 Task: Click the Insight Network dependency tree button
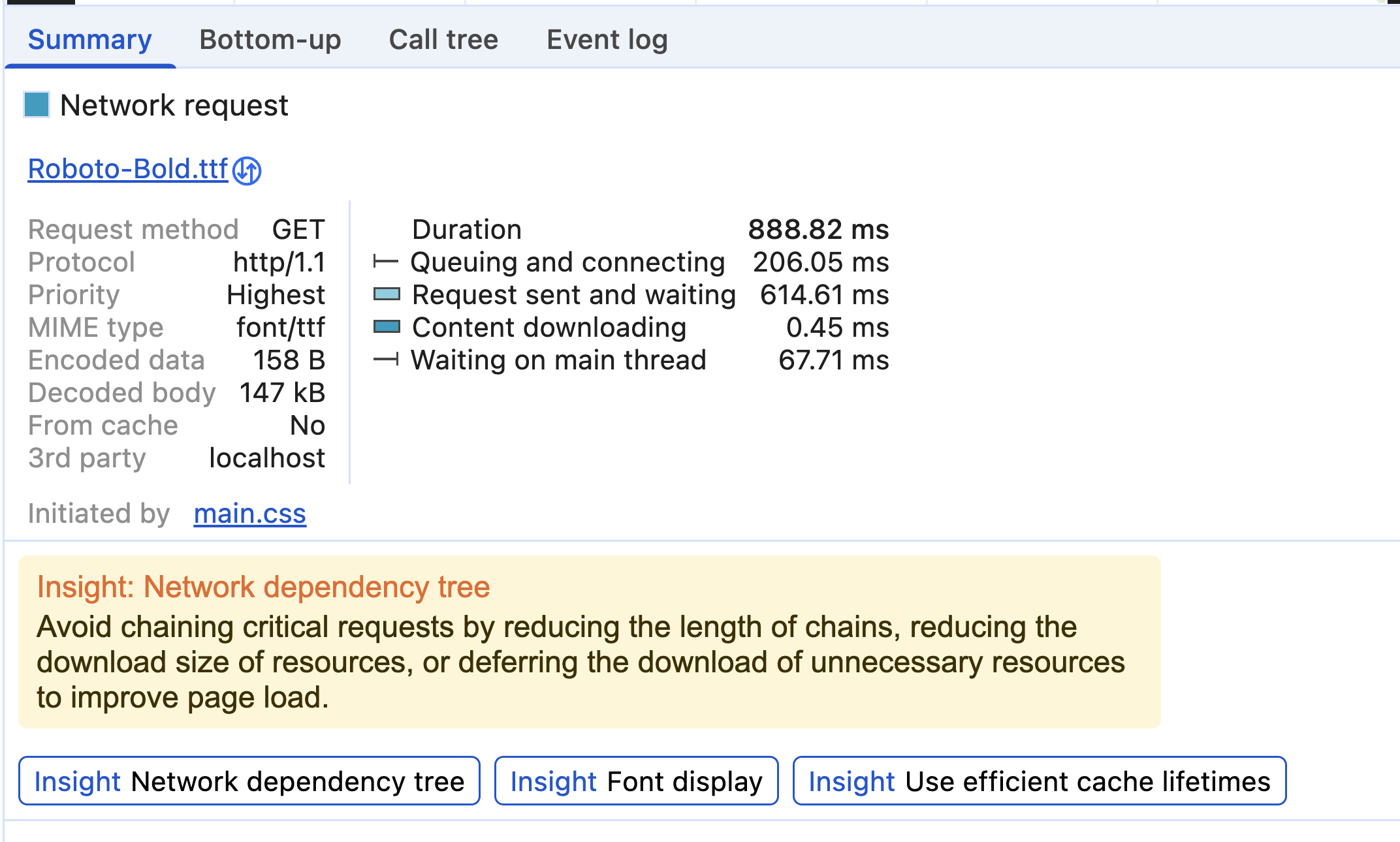249,781
